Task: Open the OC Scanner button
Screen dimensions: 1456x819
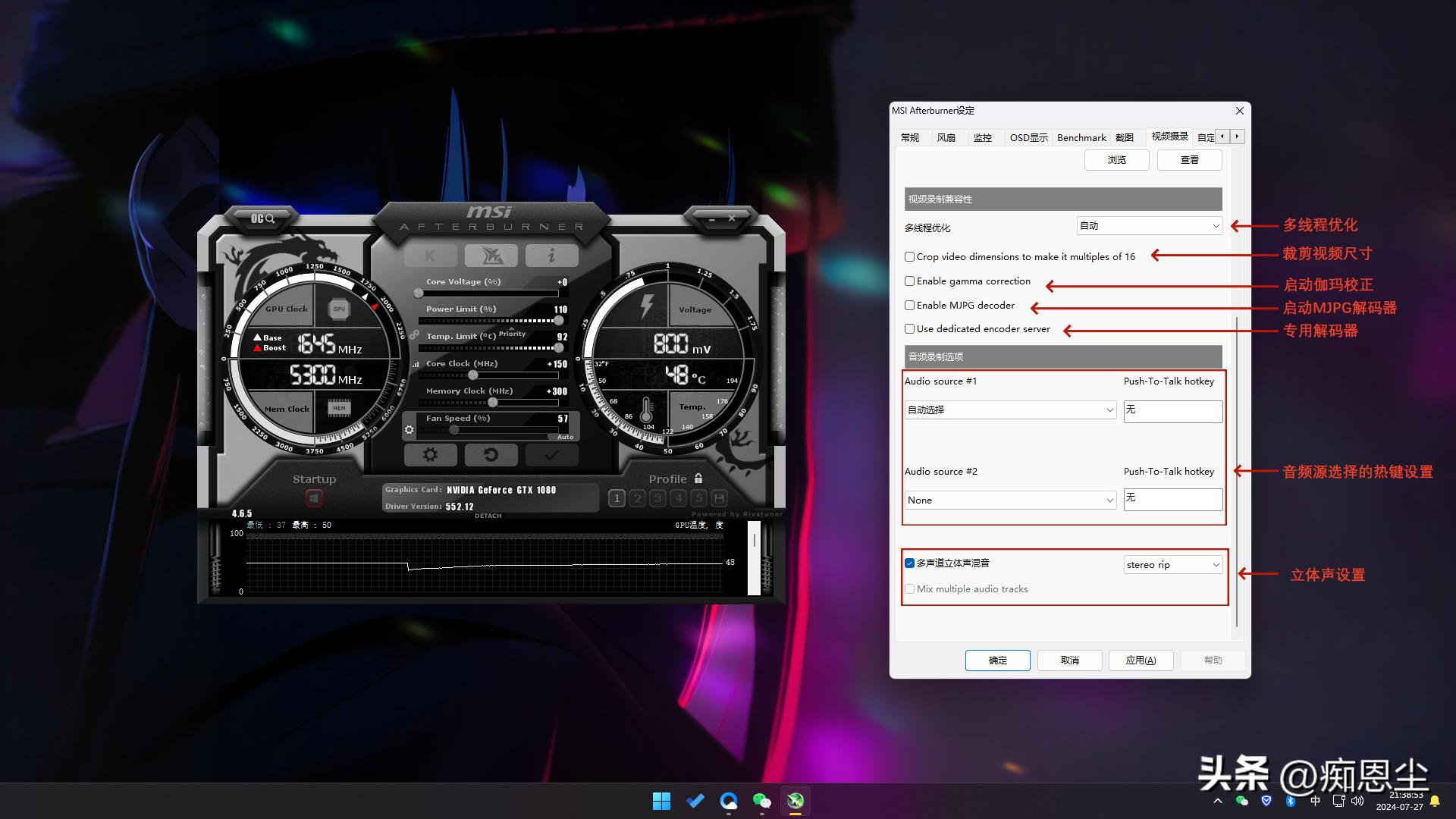Action: coord(262,218)
